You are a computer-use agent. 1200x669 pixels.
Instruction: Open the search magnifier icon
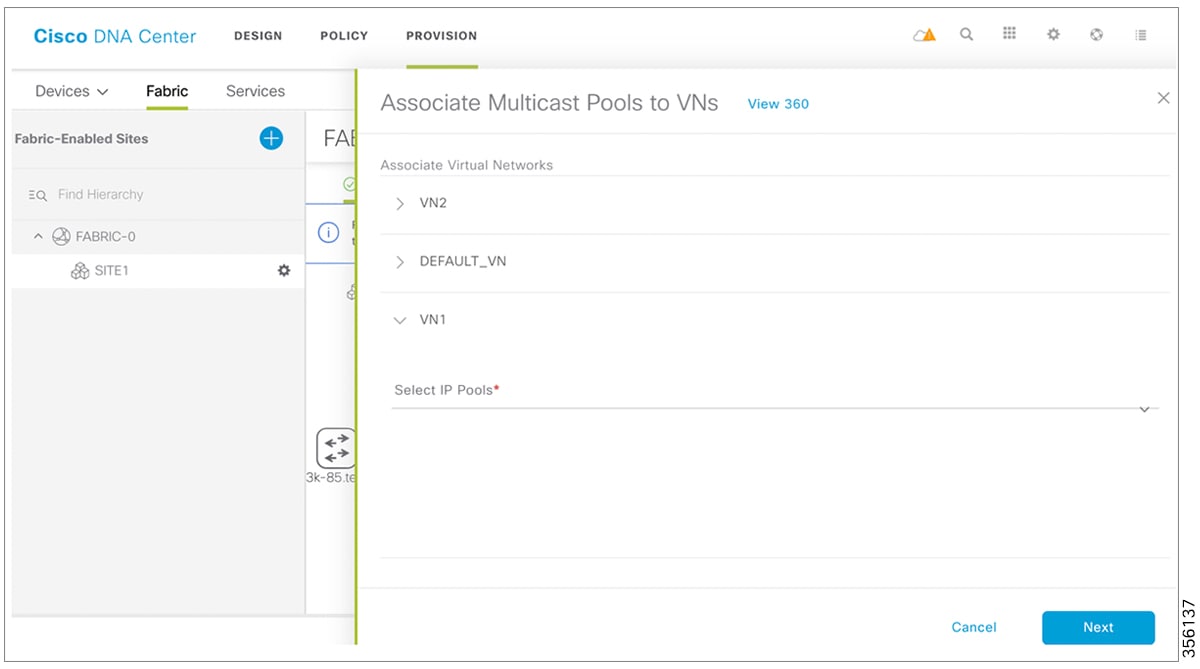point(966,34)
